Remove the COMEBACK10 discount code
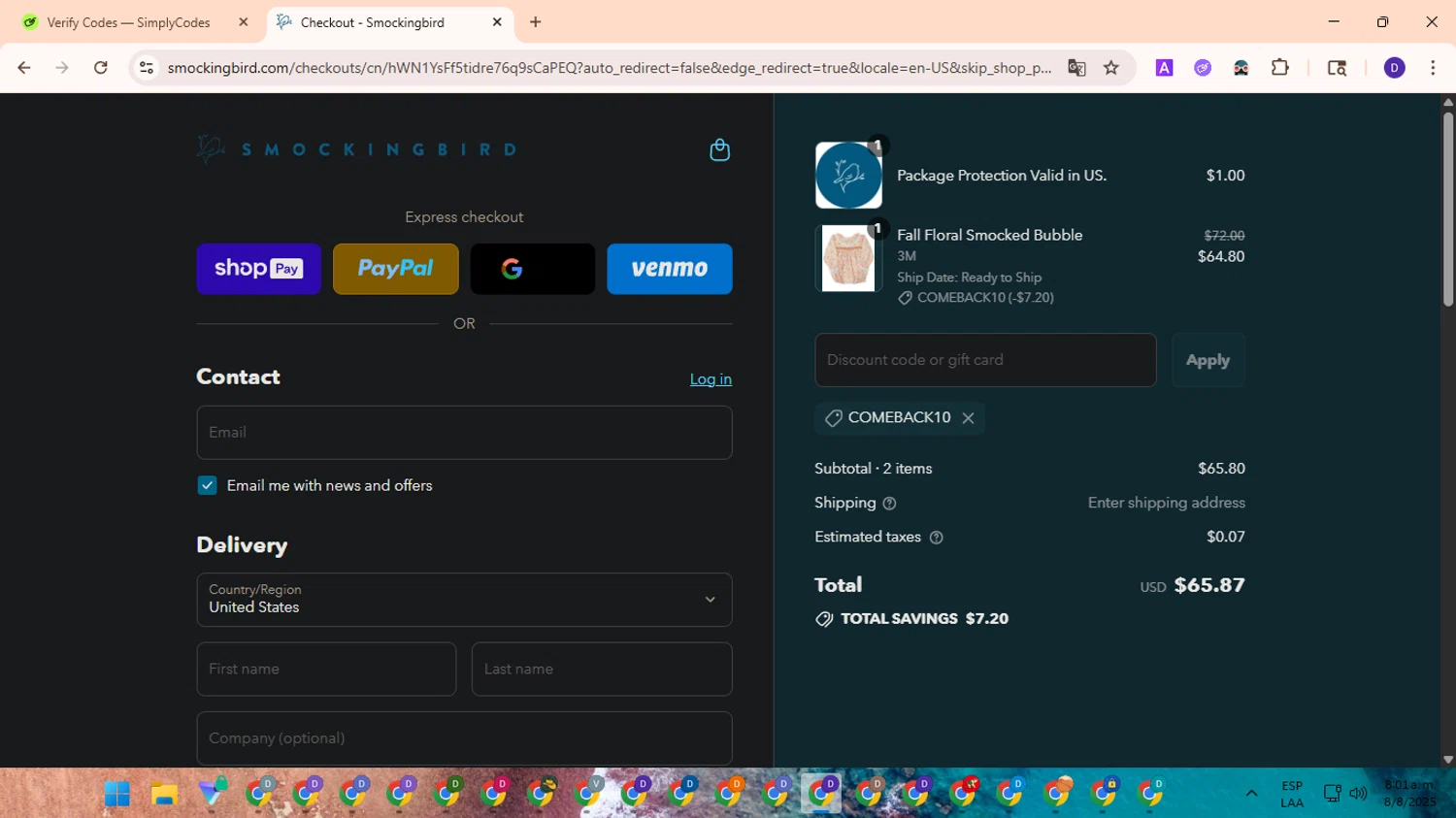 968,417
